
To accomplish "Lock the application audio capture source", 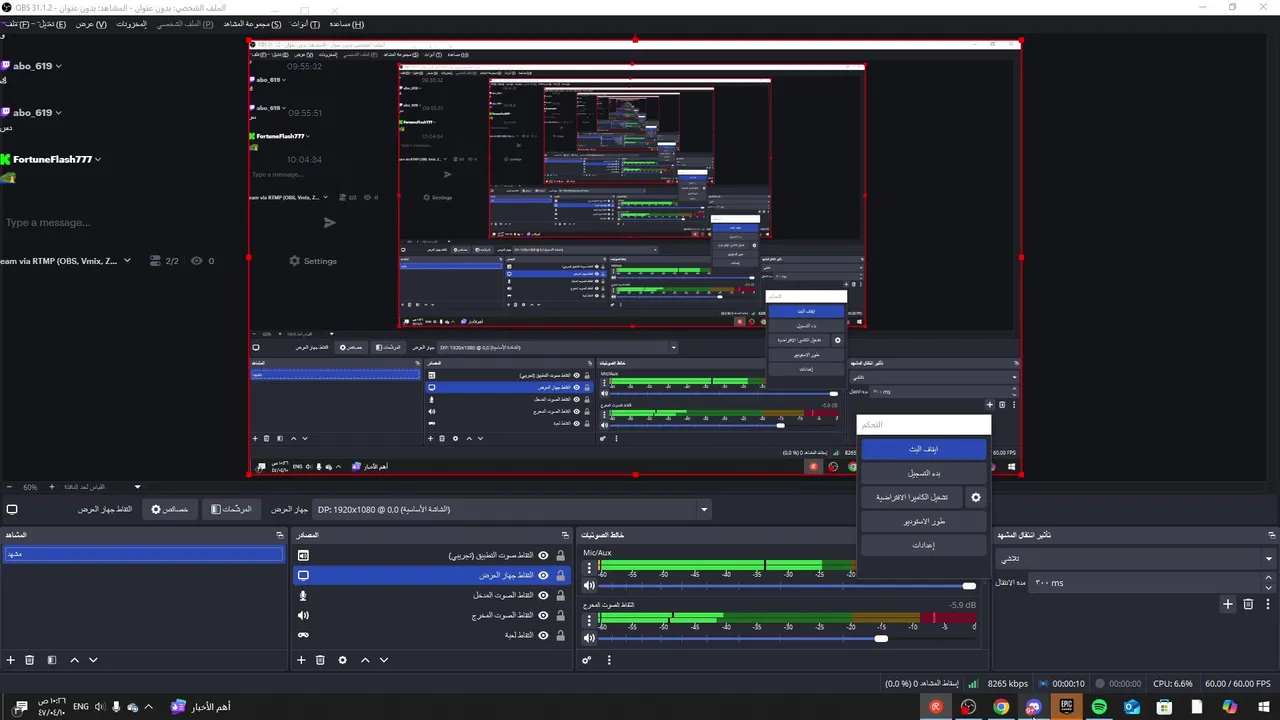I will pos(560,555).
